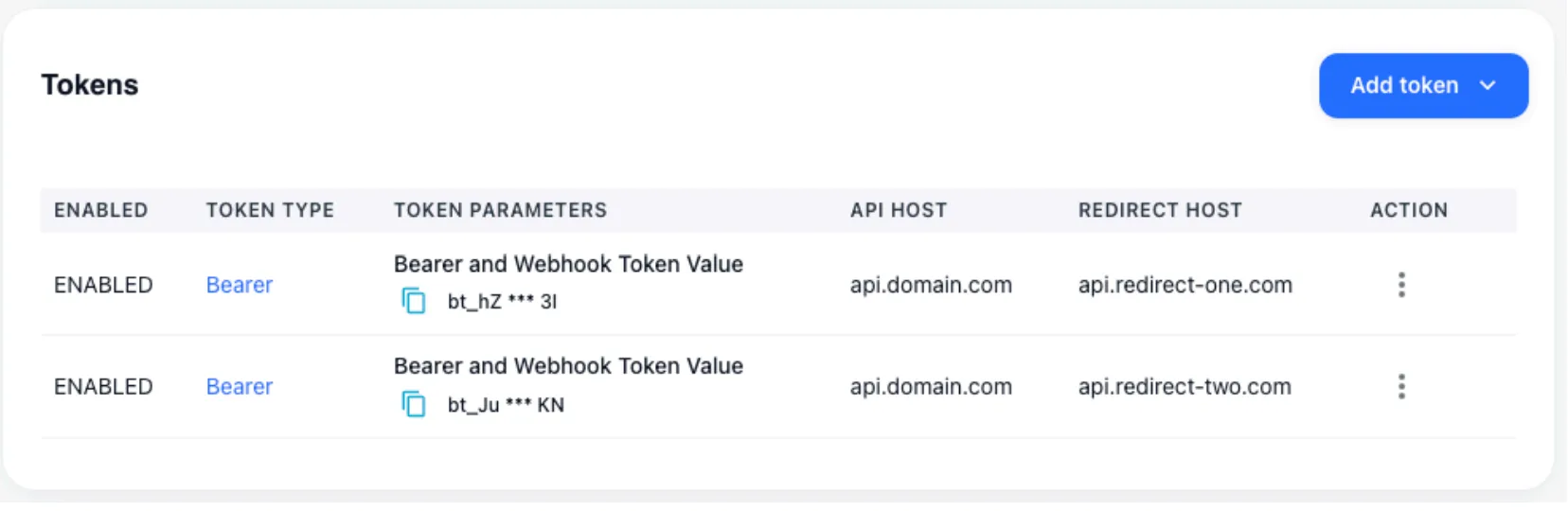Image resolution: width=1568 pixels, height=511 pixels.
Task: Open the Bearer link in first row
Action: click(x=240, y=285)
